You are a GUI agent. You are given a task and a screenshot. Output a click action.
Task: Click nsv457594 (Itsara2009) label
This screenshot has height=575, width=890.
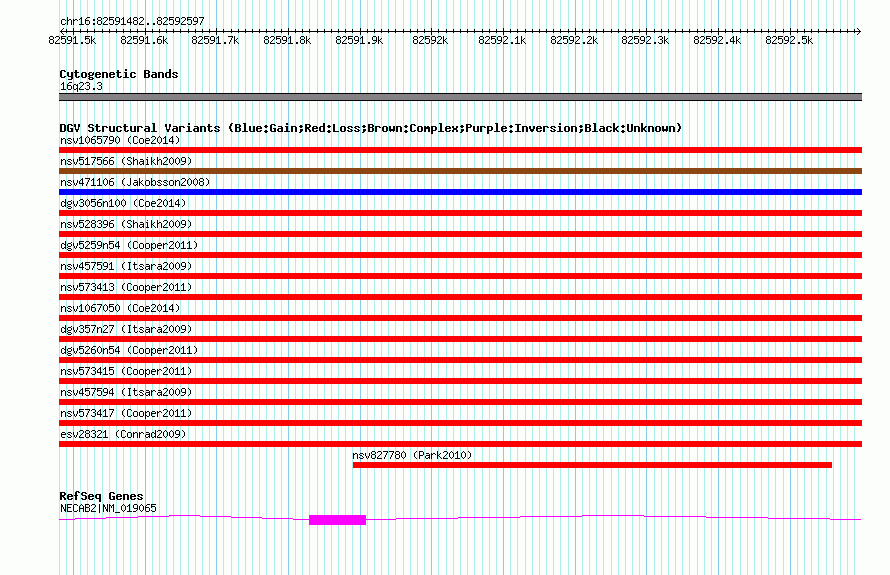126,392
